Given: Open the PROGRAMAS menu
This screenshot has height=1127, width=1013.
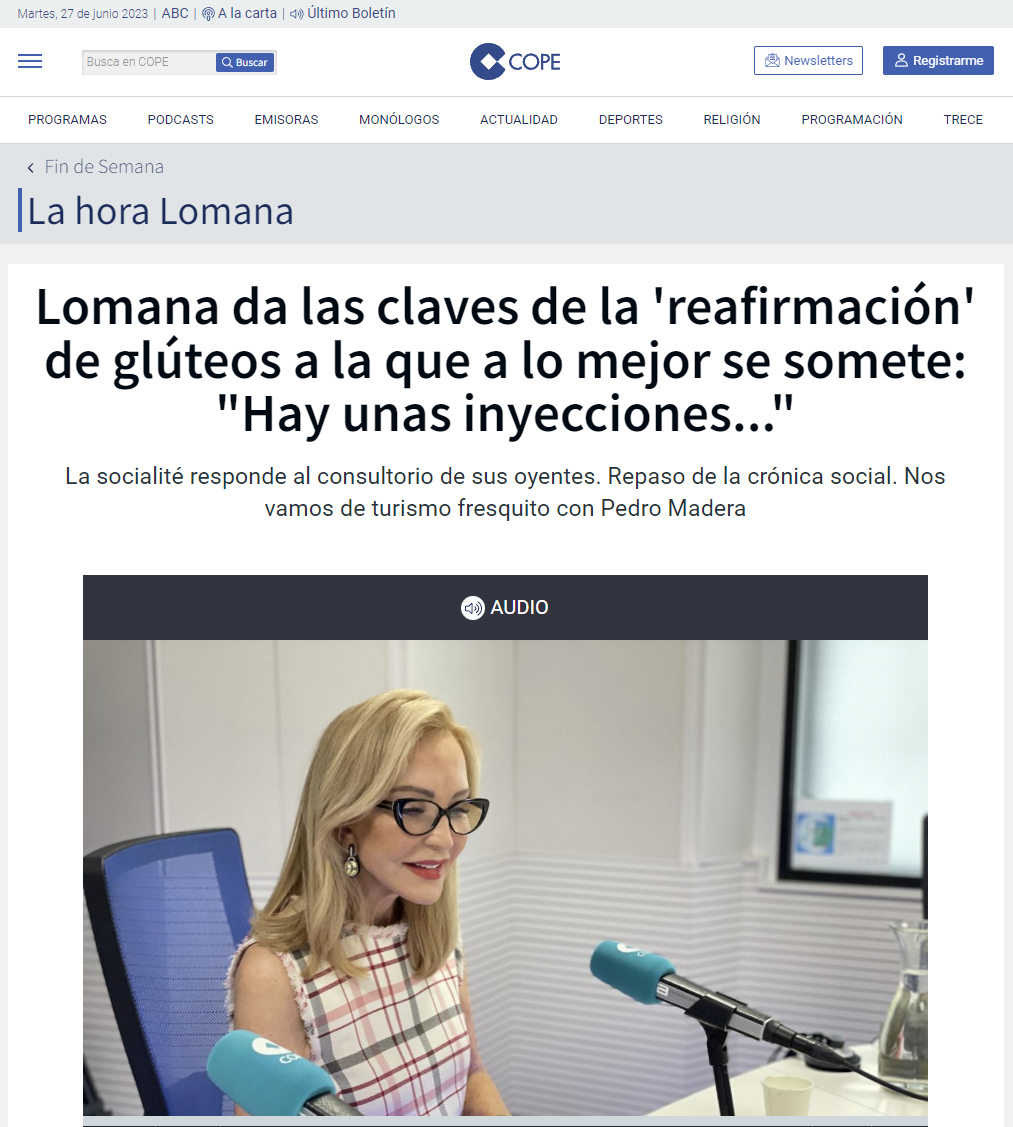Looking at the screenshot, I should 68,120.
